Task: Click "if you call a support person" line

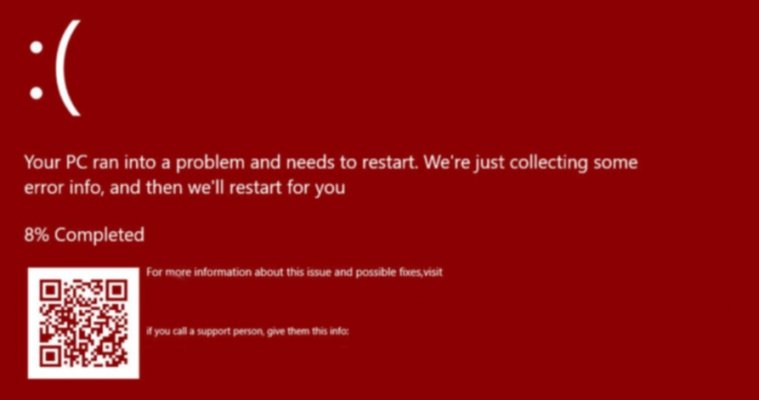Action: [x=205, y=332]
